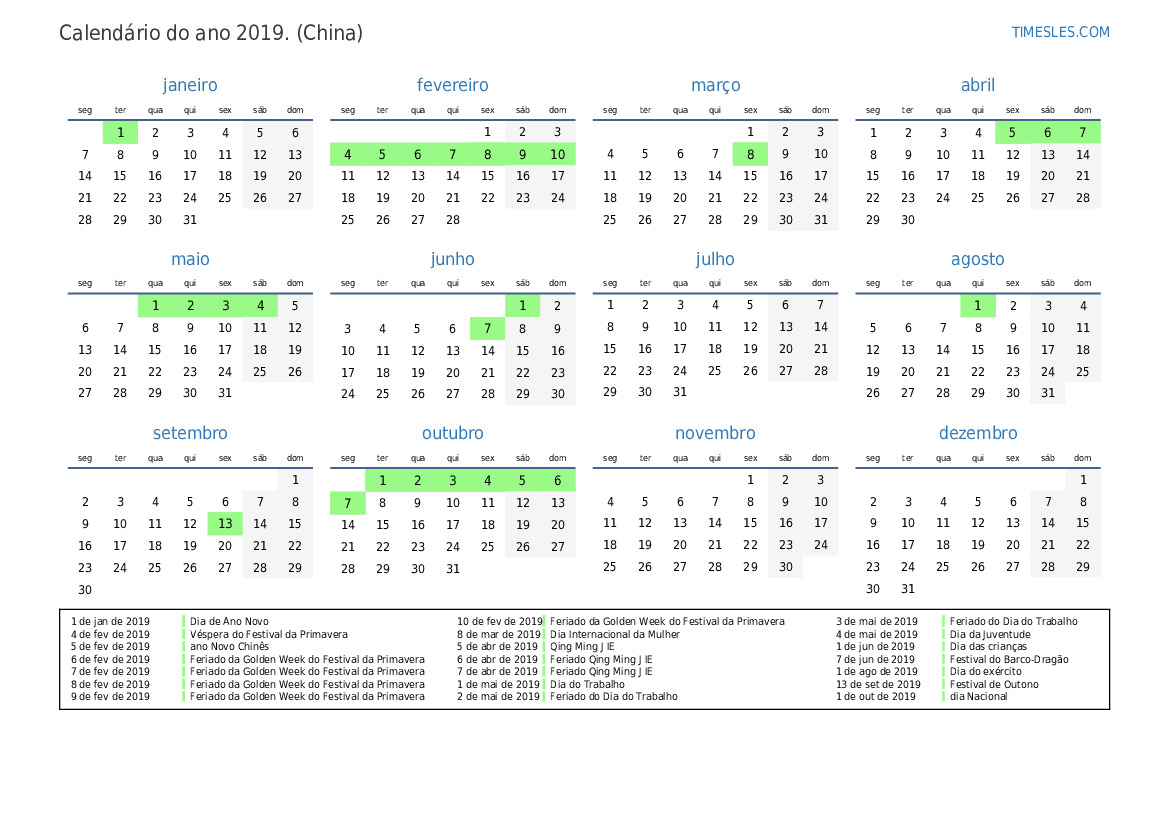
Task: Open the TIMESLES.COM link
Action: click(x=1060, y=32)
